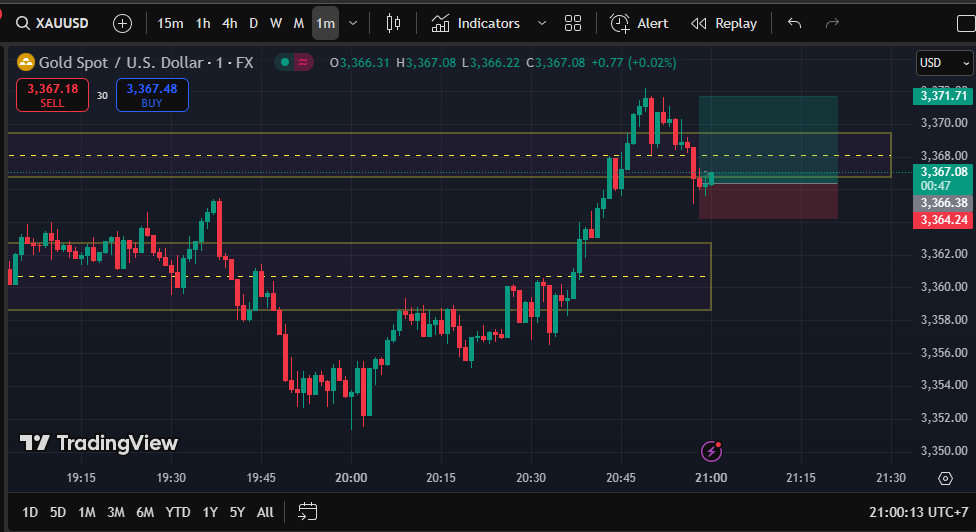Click the 21:00 time axis label
976x532 pixels.
(x=711, y=478)
